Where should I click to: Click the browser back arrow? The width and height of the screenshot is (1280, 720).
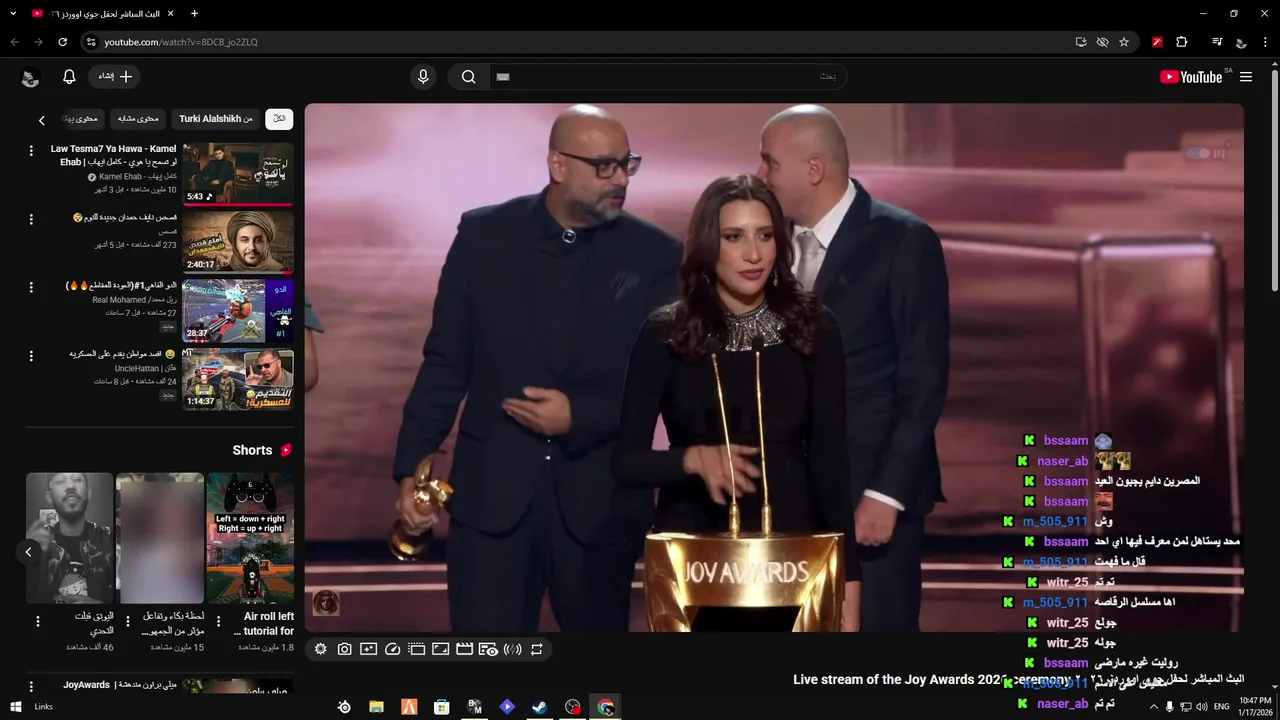pos(14,42)
